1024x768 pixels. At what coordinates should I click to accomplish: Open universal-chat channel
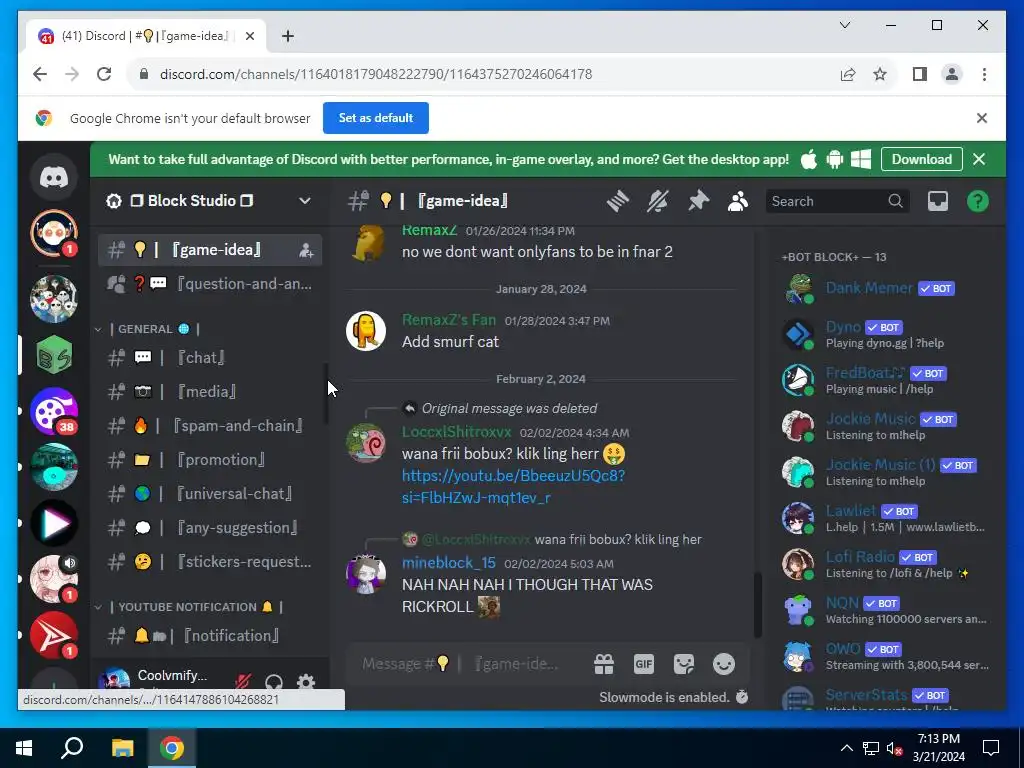coord(210,494)
